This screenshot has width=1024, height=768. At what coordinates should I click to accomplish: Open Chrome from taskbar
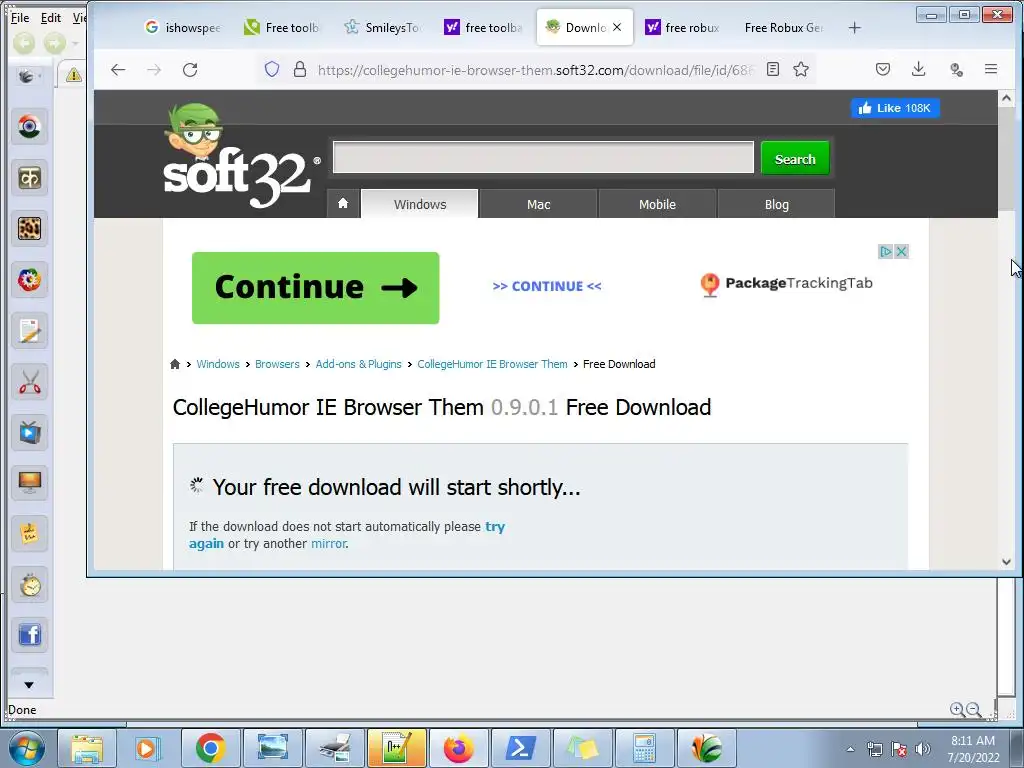pyautogui.click(x=210, y=748)
